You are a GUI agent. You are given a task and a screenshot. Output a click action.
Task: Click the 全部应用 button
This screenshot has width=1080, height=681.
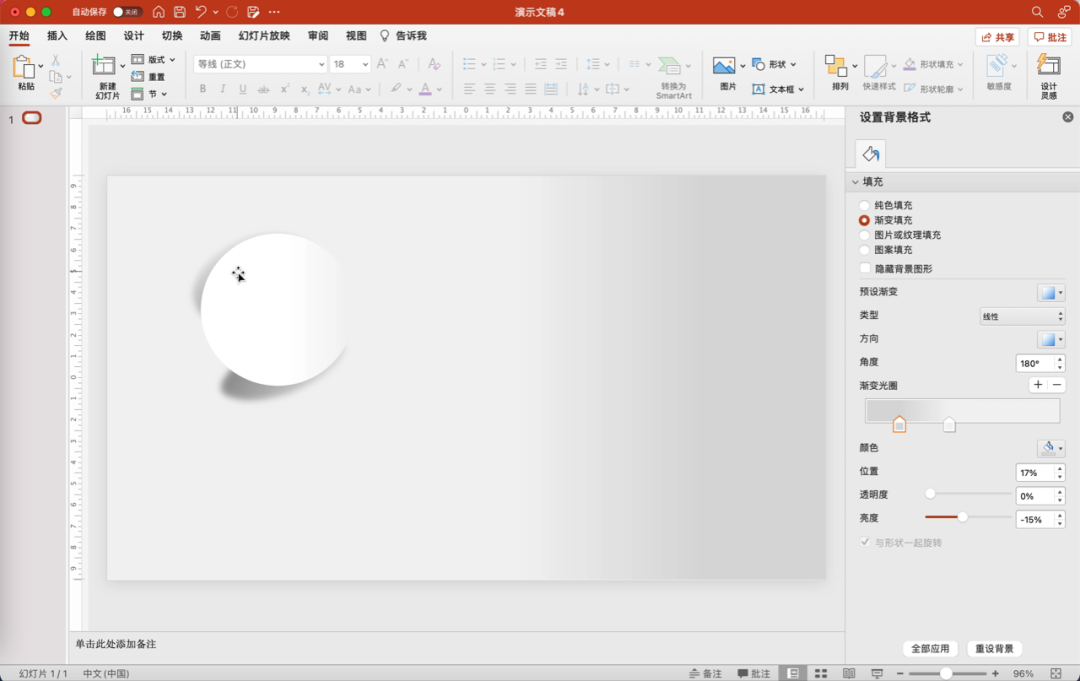click(930, 649)
